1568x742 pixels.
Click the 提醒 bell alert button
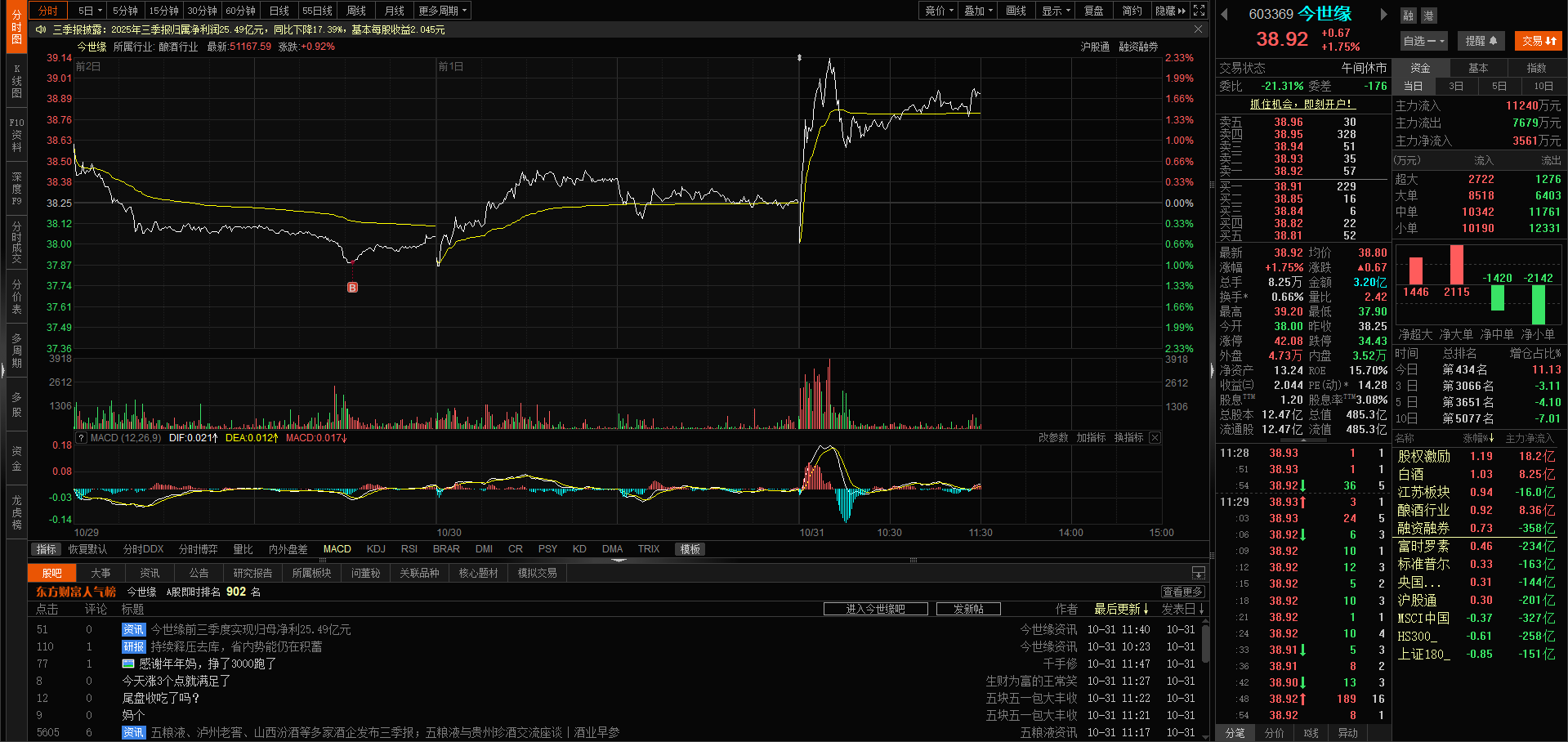tap(1481, 41)
